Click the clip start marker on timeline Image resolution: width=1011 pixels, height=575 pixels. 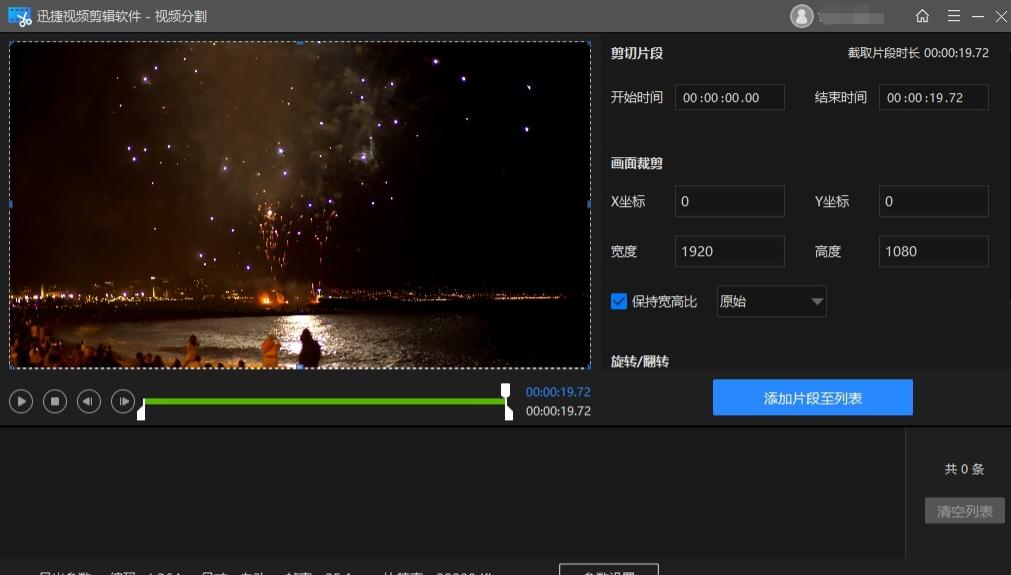141,411
